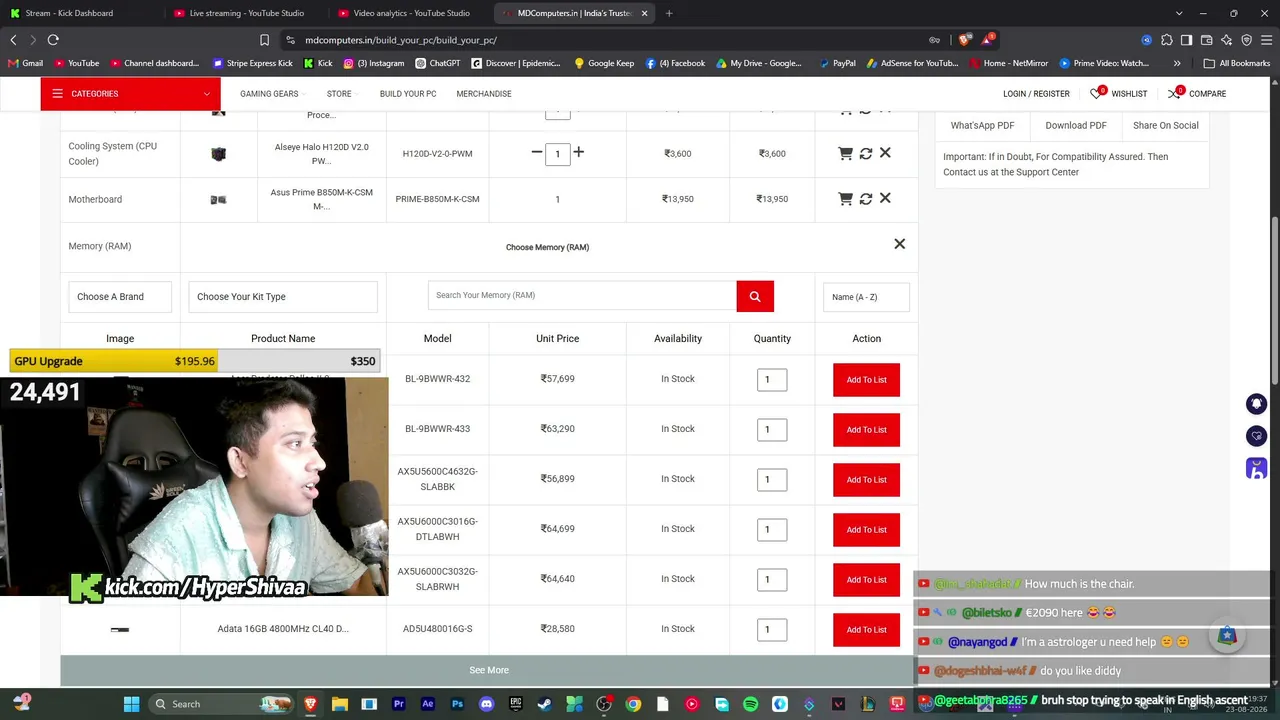Open Choose A Brand dropdown
Image resolution: width=1280 pixels, height=720 pixels.
(x=120, y=297)
